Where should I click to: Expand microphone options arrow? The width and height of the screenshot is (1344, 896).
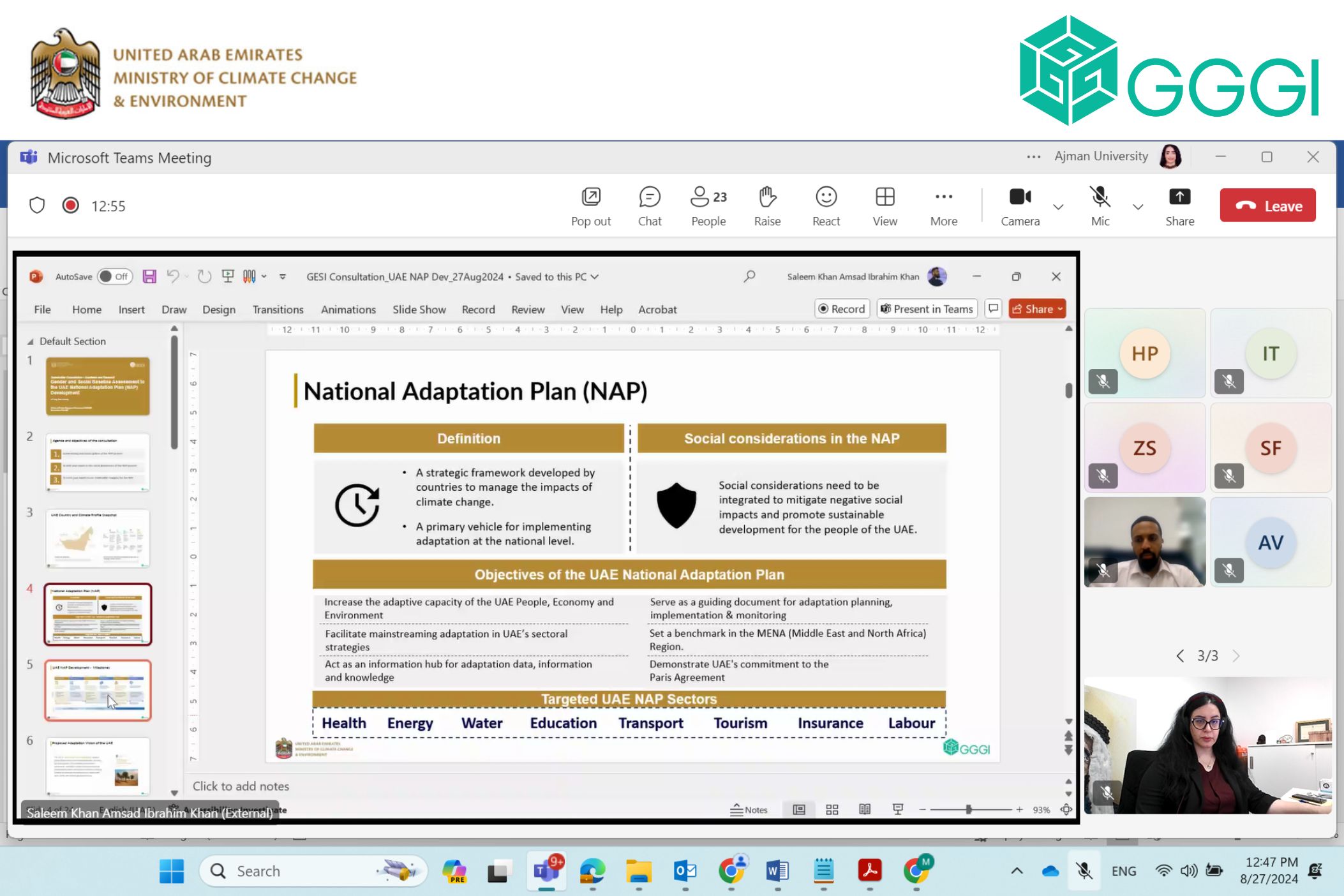click(1138, 207)
